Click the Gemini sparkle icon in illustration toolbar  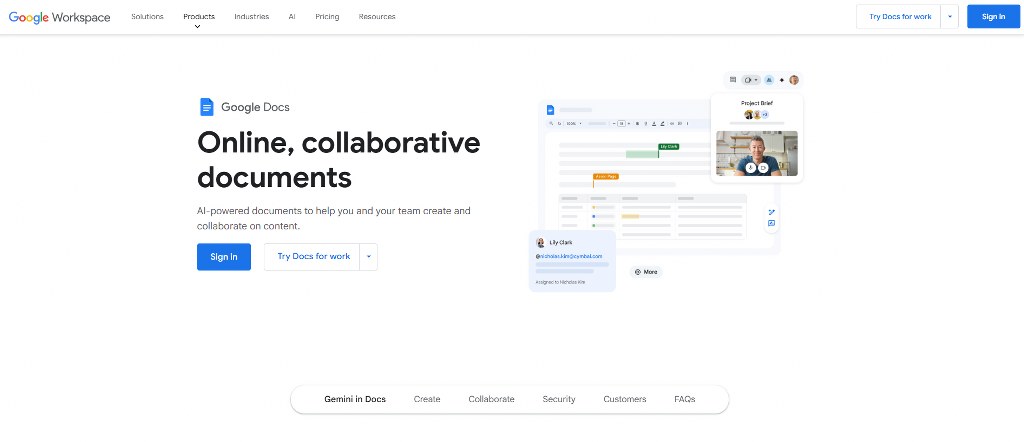pos(782,80)
